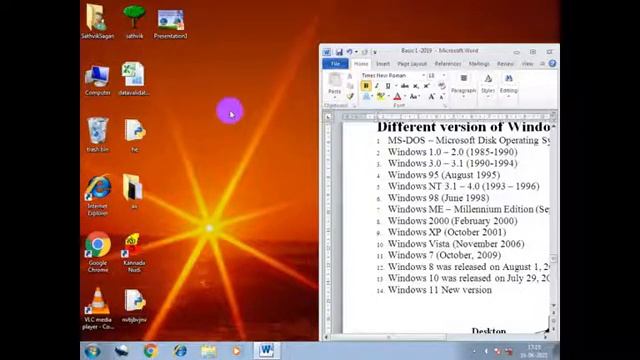Open Chrome from the taskbar

pyautogui.click(x=151, y=351)
